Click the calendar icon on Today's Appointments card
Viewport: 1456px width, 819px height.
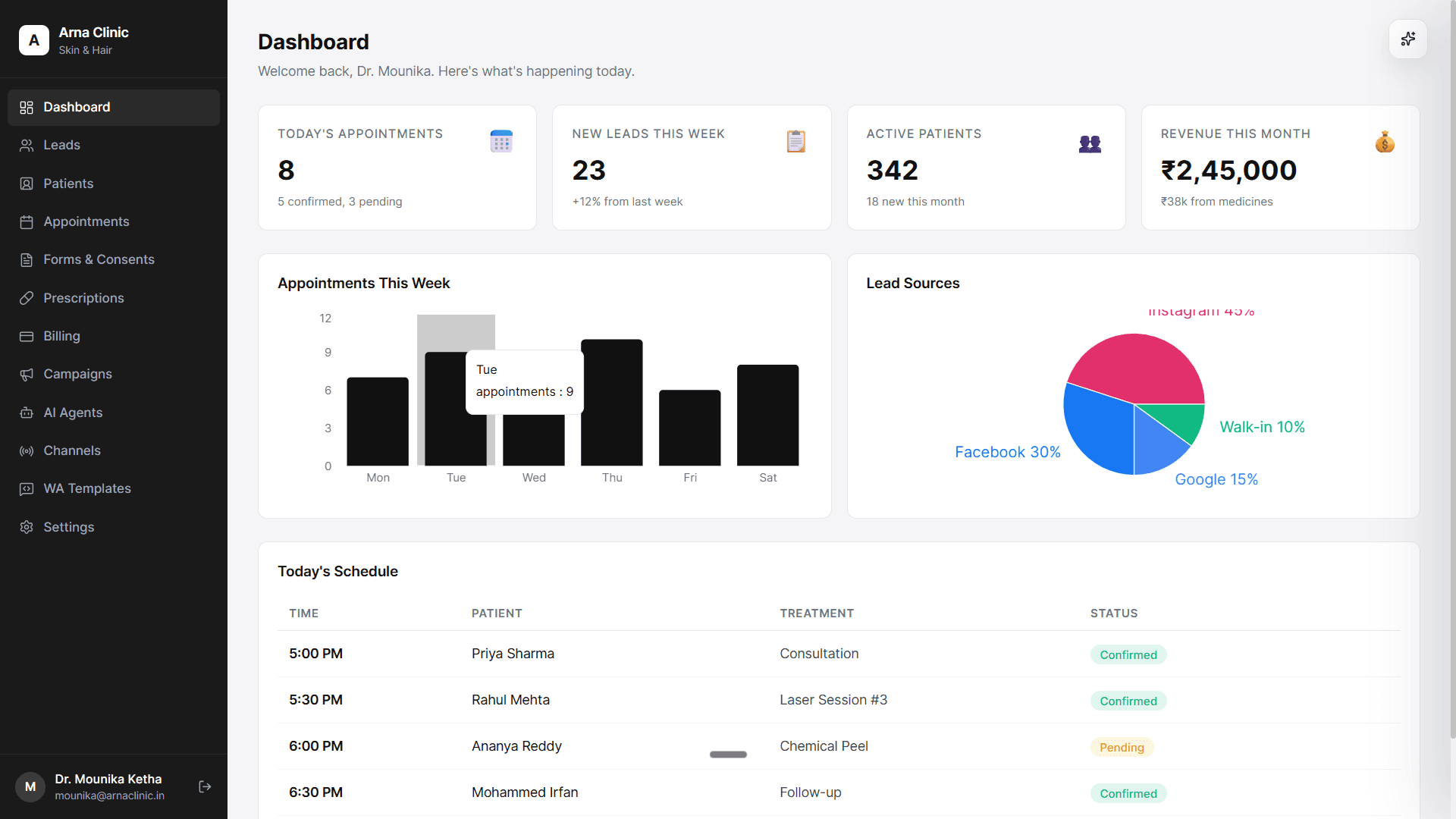(501, 140)
